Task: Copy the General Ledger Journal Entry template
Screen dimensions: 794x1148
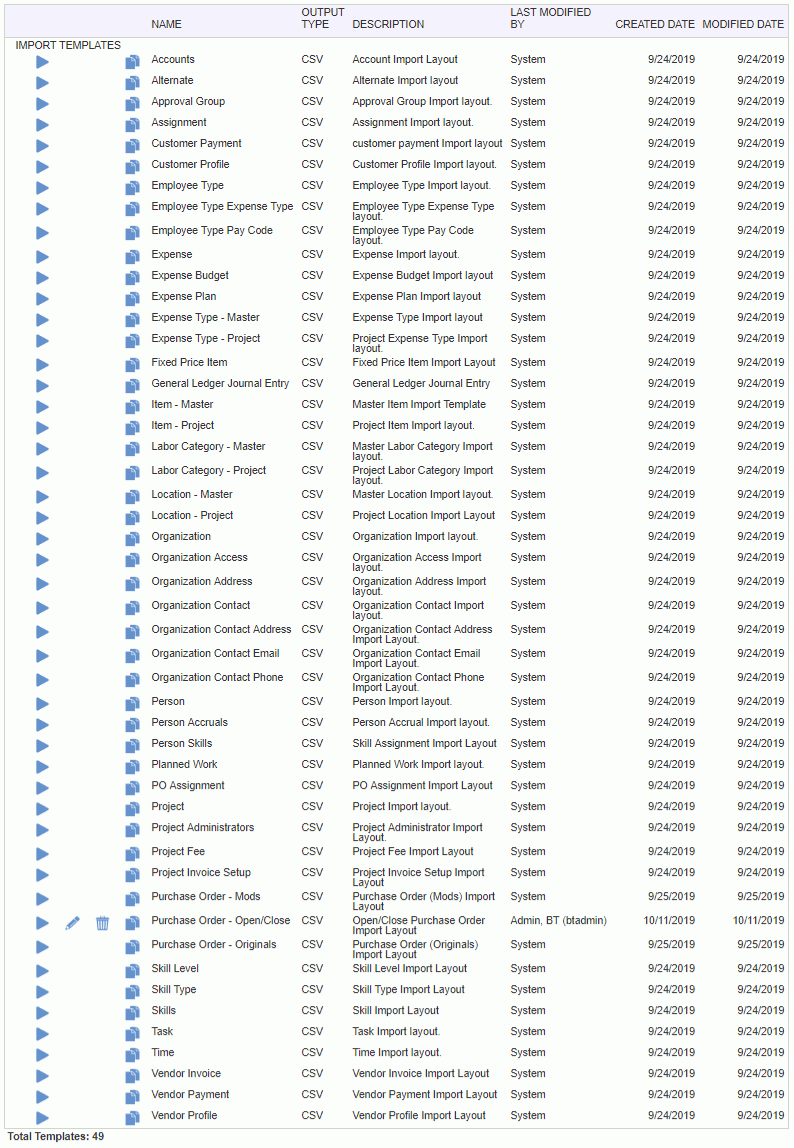Action: pyautogui.click(x=132, y=386)
